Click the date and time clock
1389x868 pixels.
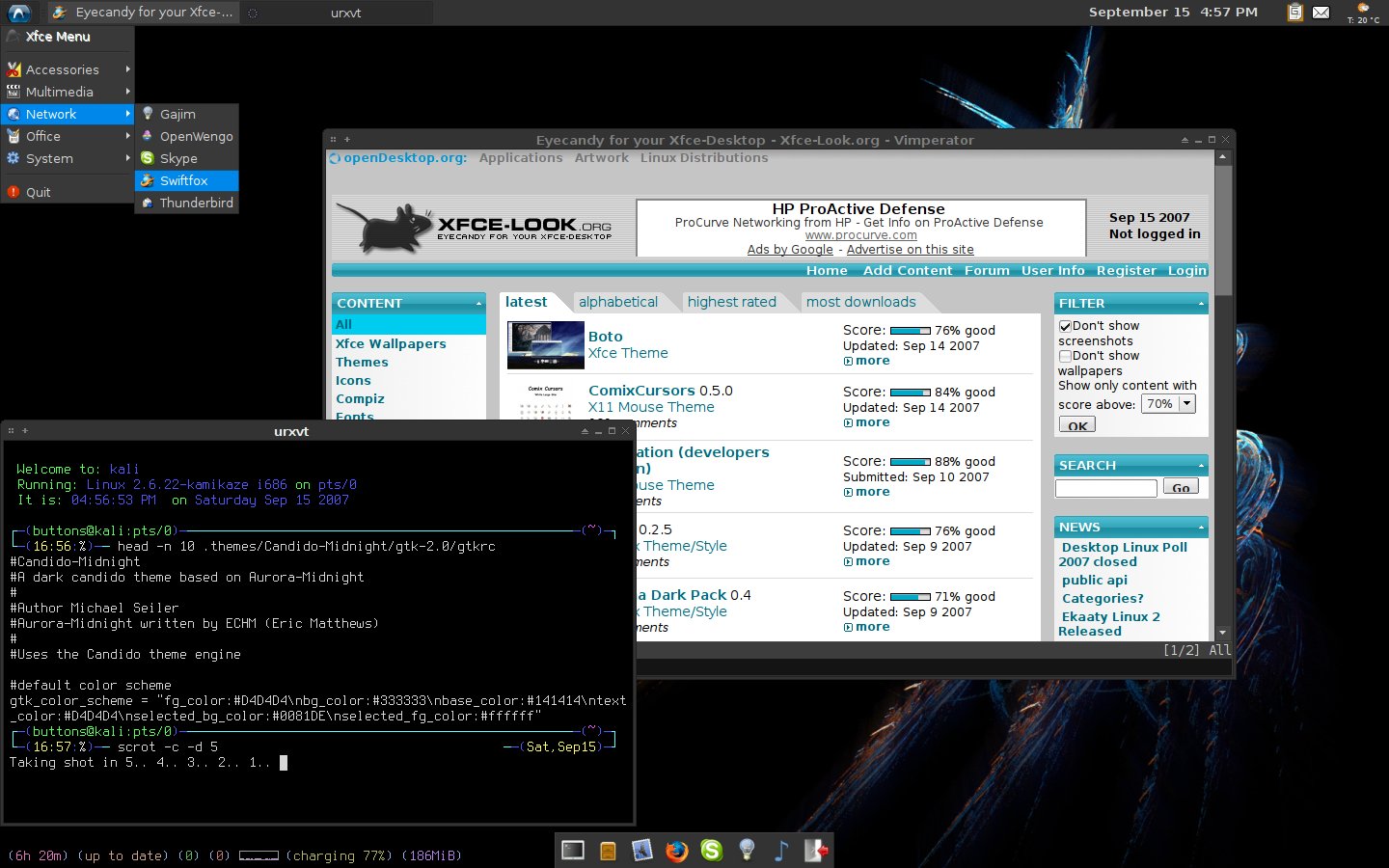pos(1173,13)
